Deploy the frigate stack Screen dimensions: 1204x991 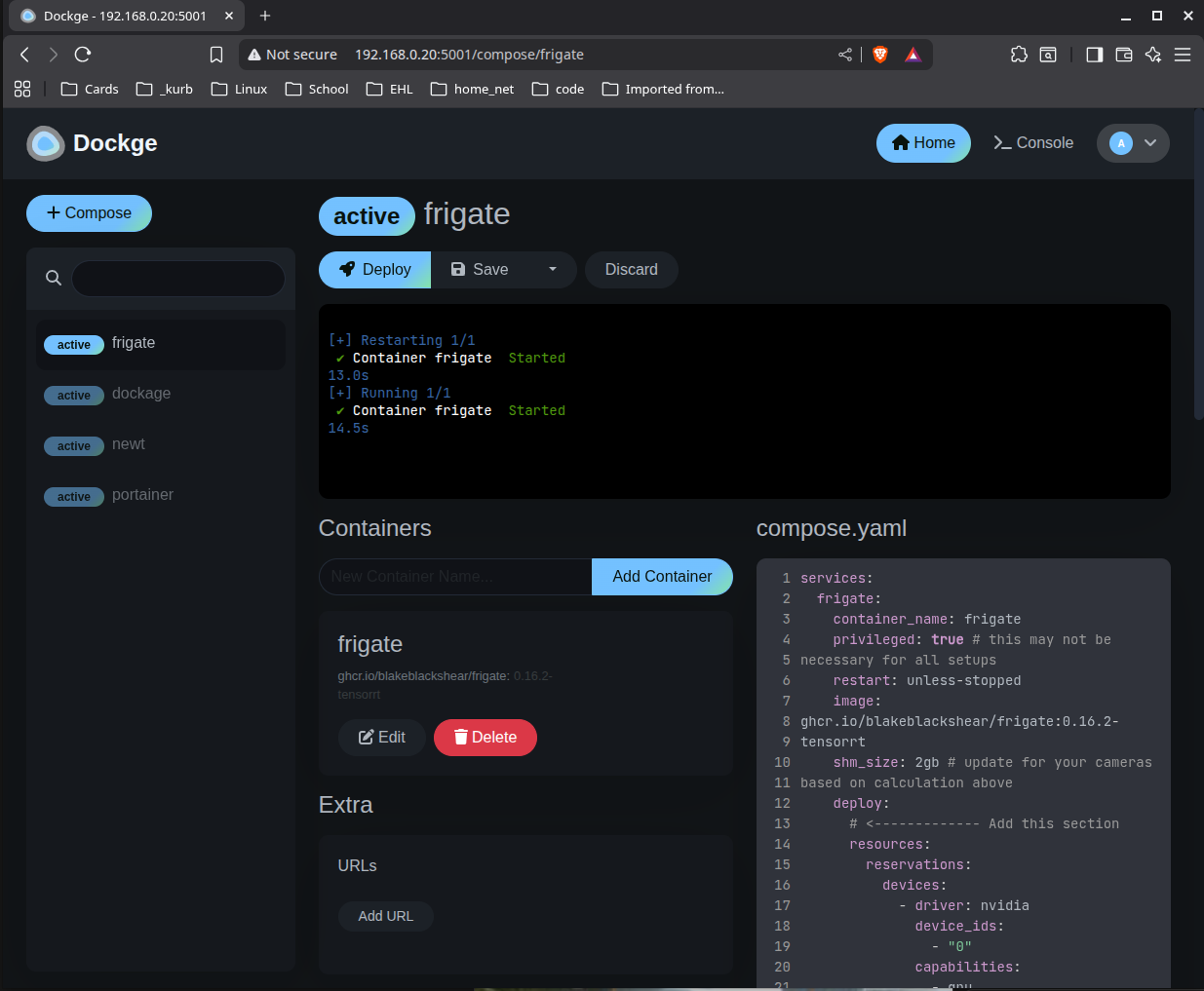point(375,270)
